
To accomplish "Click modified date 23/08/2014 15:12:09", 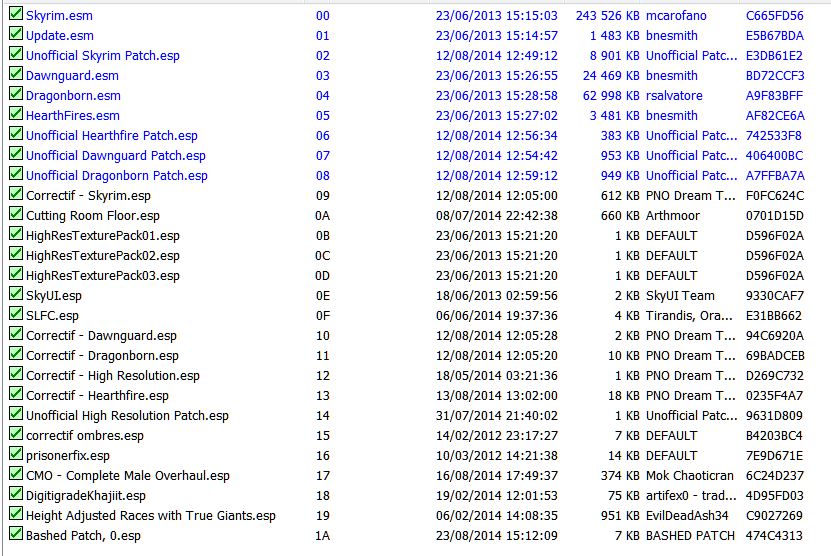I will pyautogui.click(x=497, y=536).
